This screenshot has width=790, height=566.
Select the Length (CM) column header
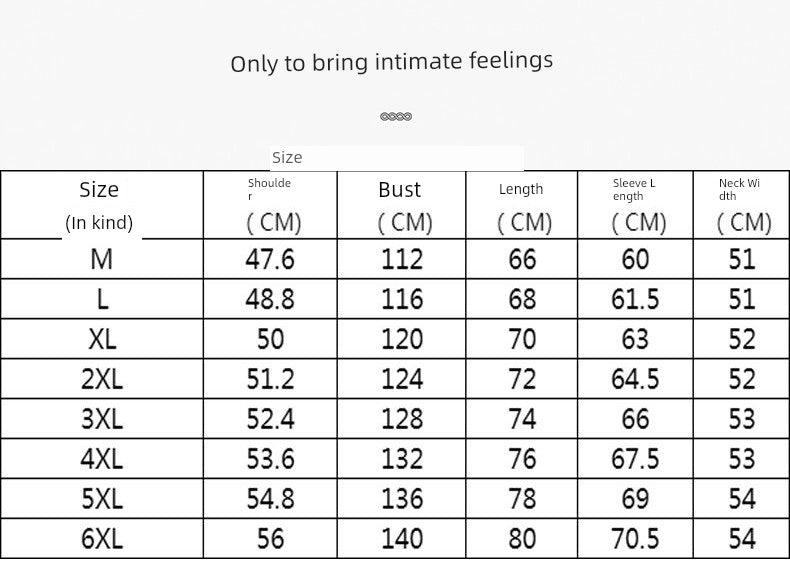click(522, 205)
